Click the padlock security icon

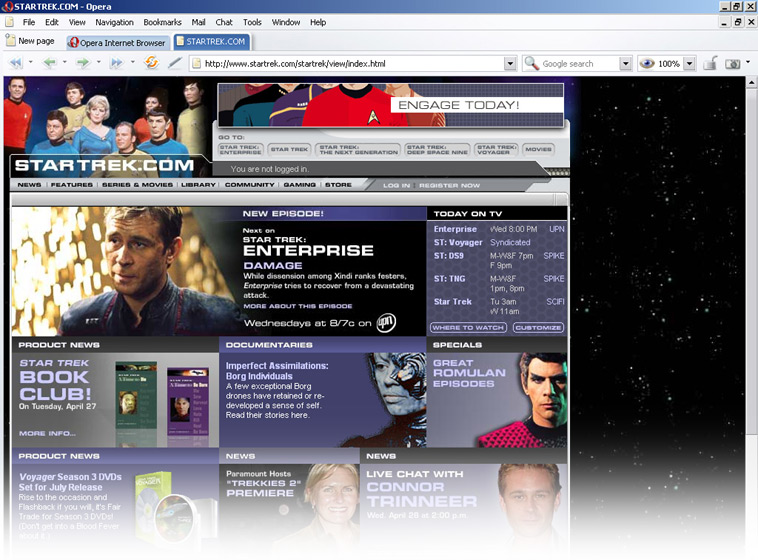[710, 63]
